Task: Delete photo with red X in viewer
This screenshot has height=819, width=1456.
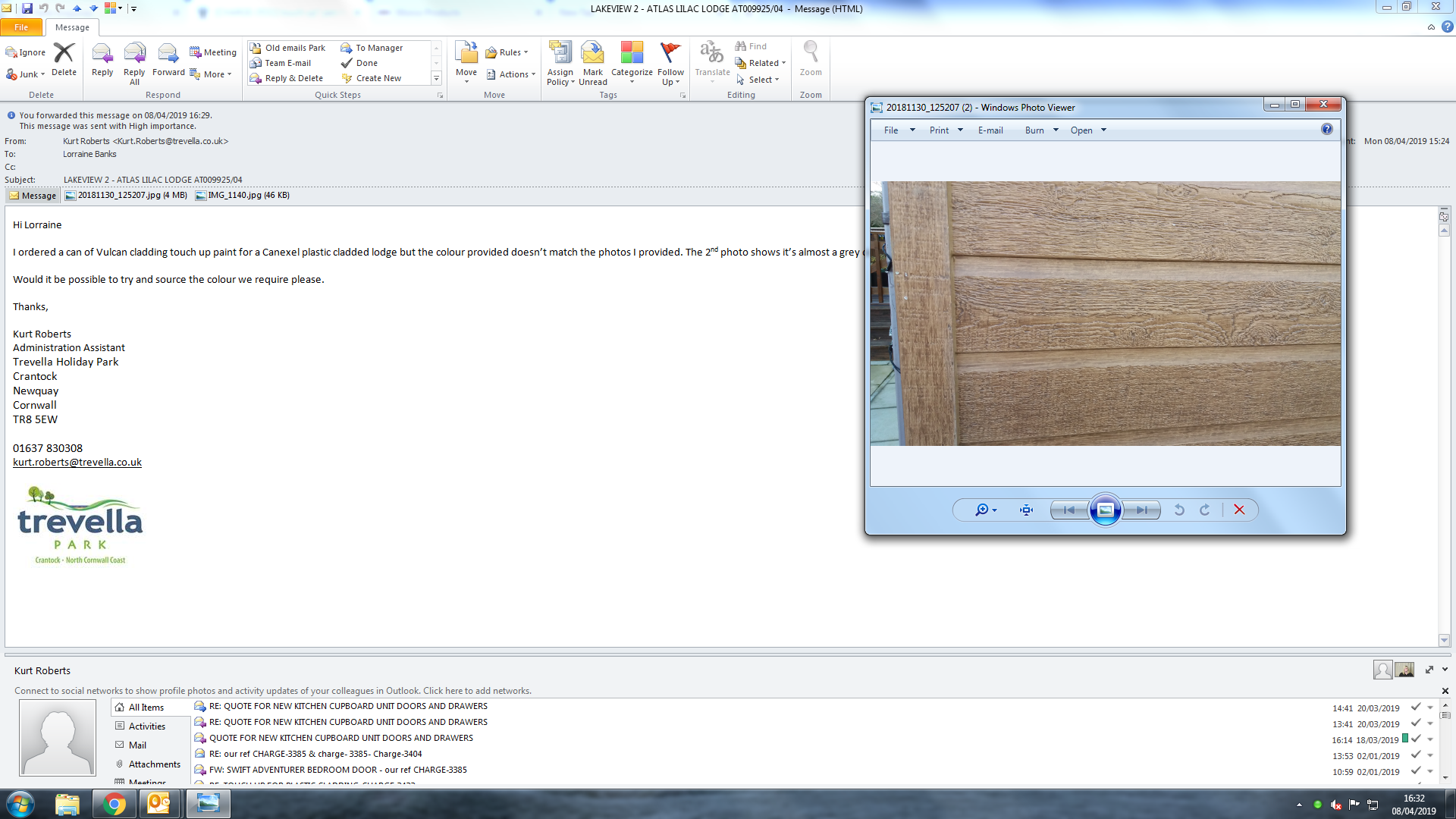Action: click(x=1239, y=510)
